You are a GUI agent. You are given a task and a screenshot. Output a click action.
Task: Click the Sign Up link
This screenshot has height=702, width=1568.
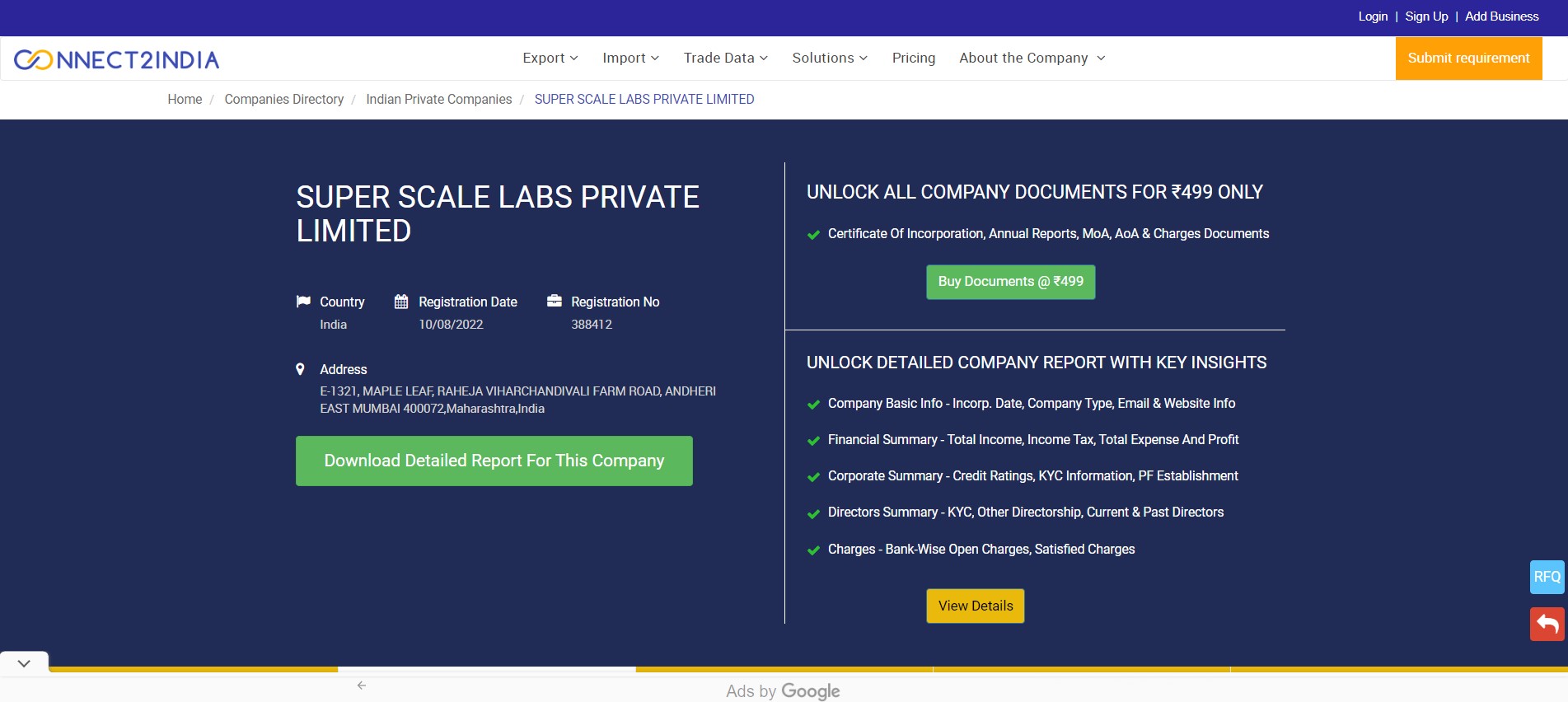(x=1426, y=16)
